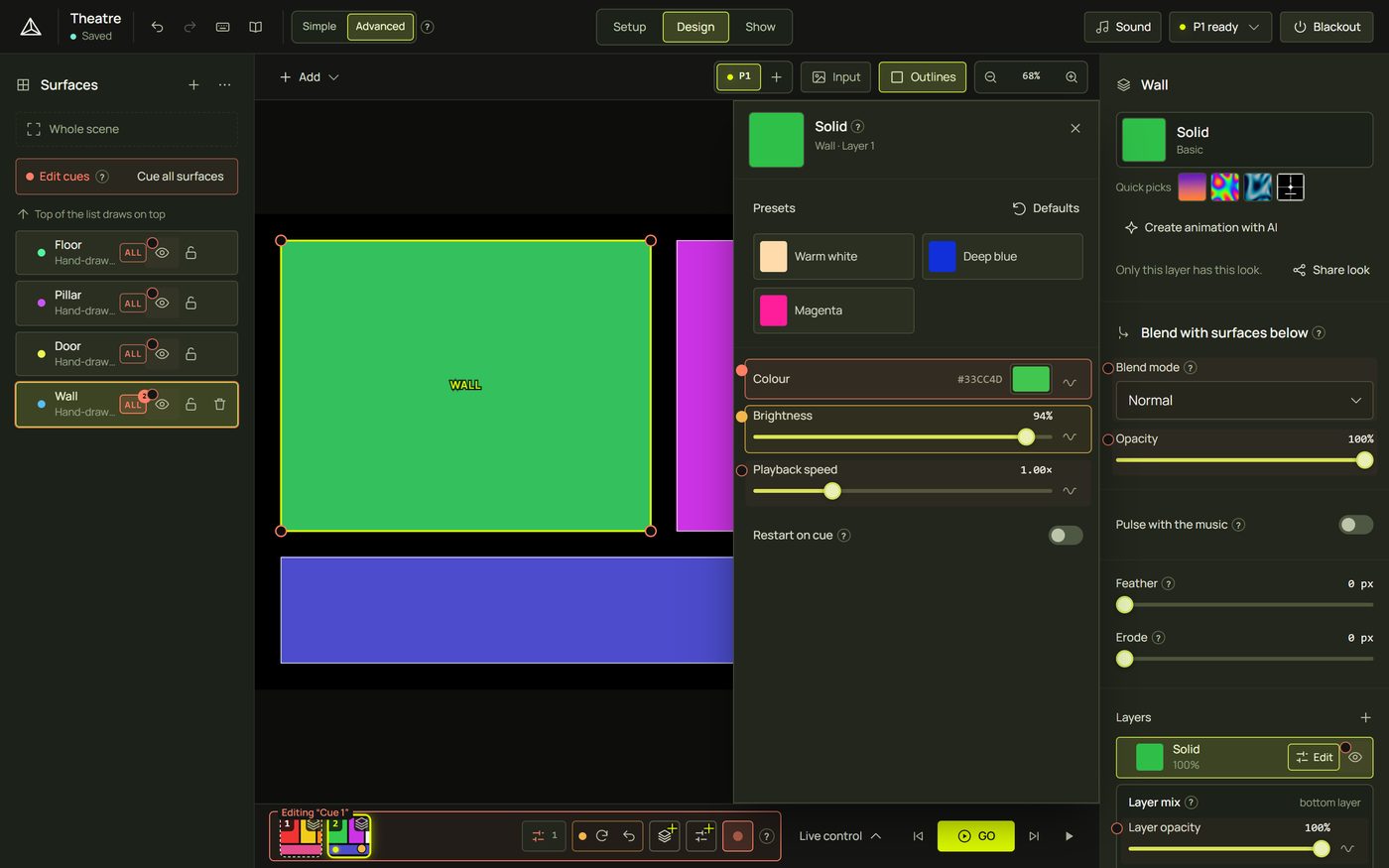Hide the Pillar surface with eye icon
Screen dimensions: 1389x868
(162, 303)
